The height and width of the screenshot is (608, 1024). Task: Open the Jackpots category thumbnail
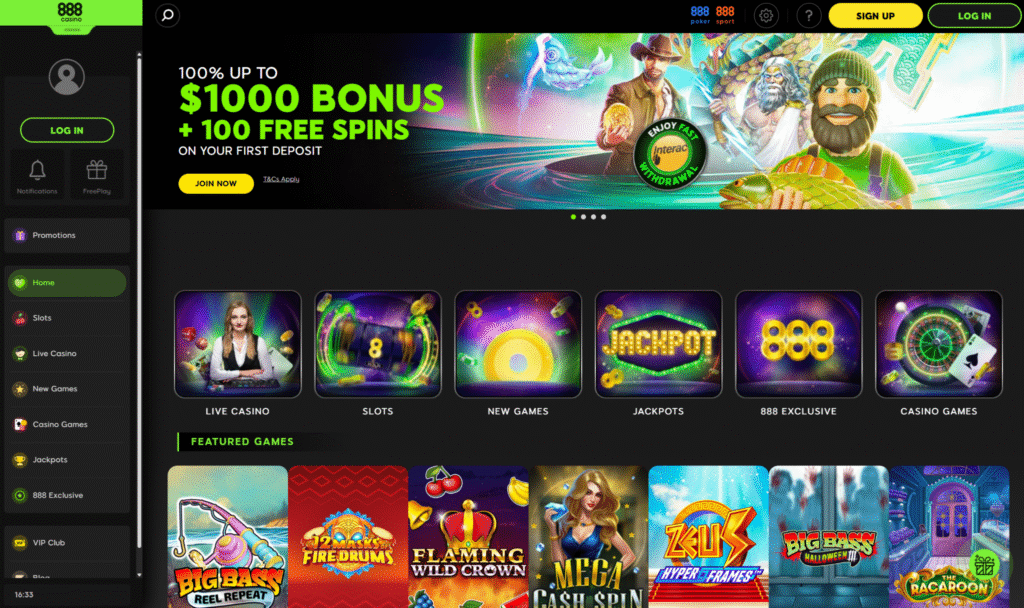658,344
